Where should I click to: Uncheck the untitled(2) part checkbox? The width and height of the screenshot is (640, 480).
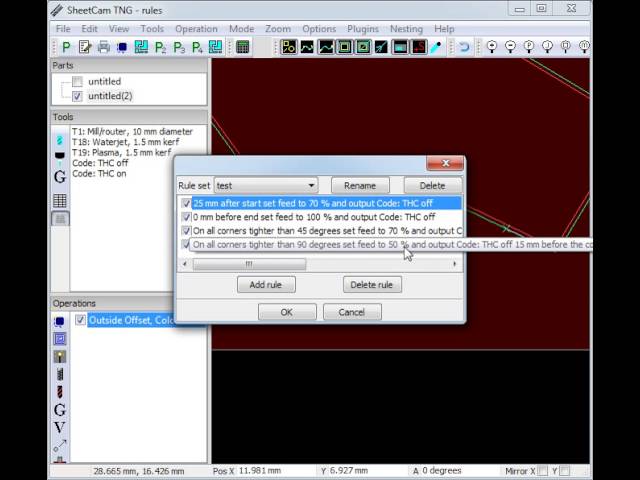pos(77,96)
